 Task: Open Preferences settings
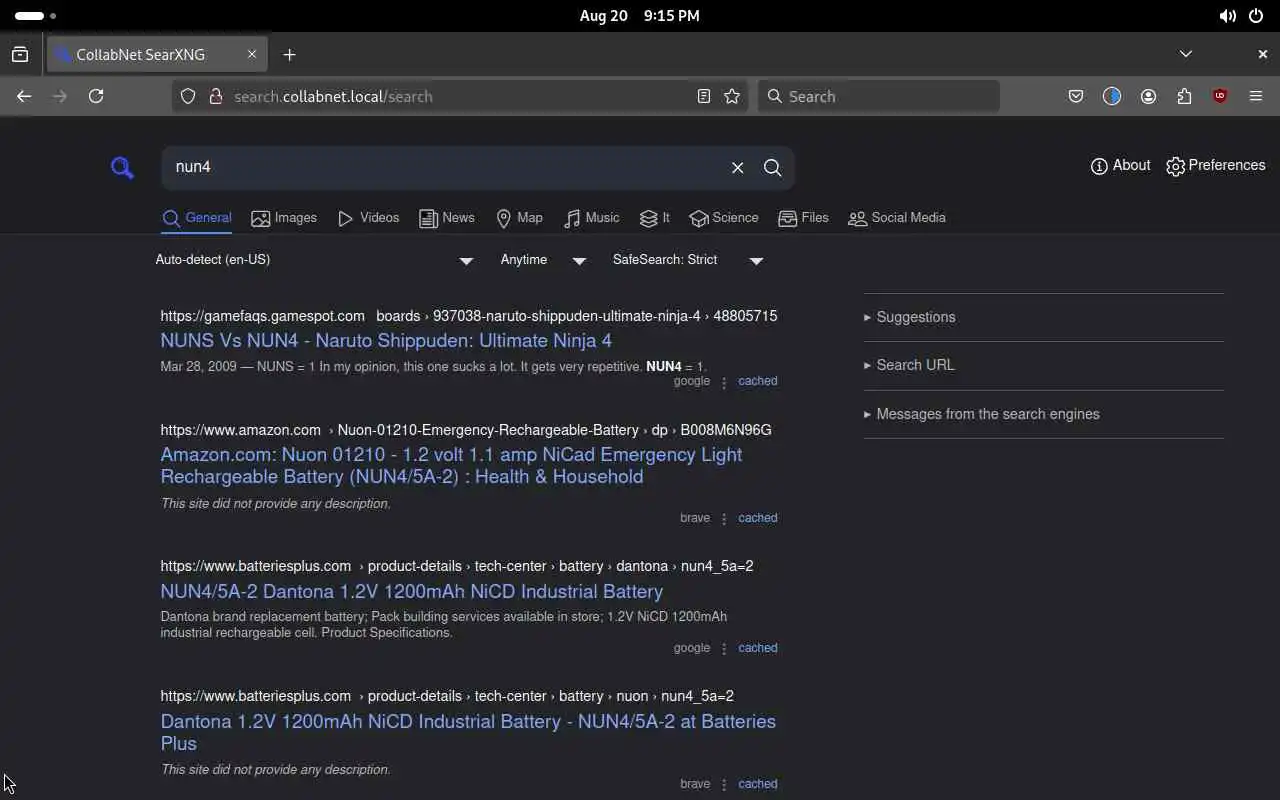click(1216, 166)
